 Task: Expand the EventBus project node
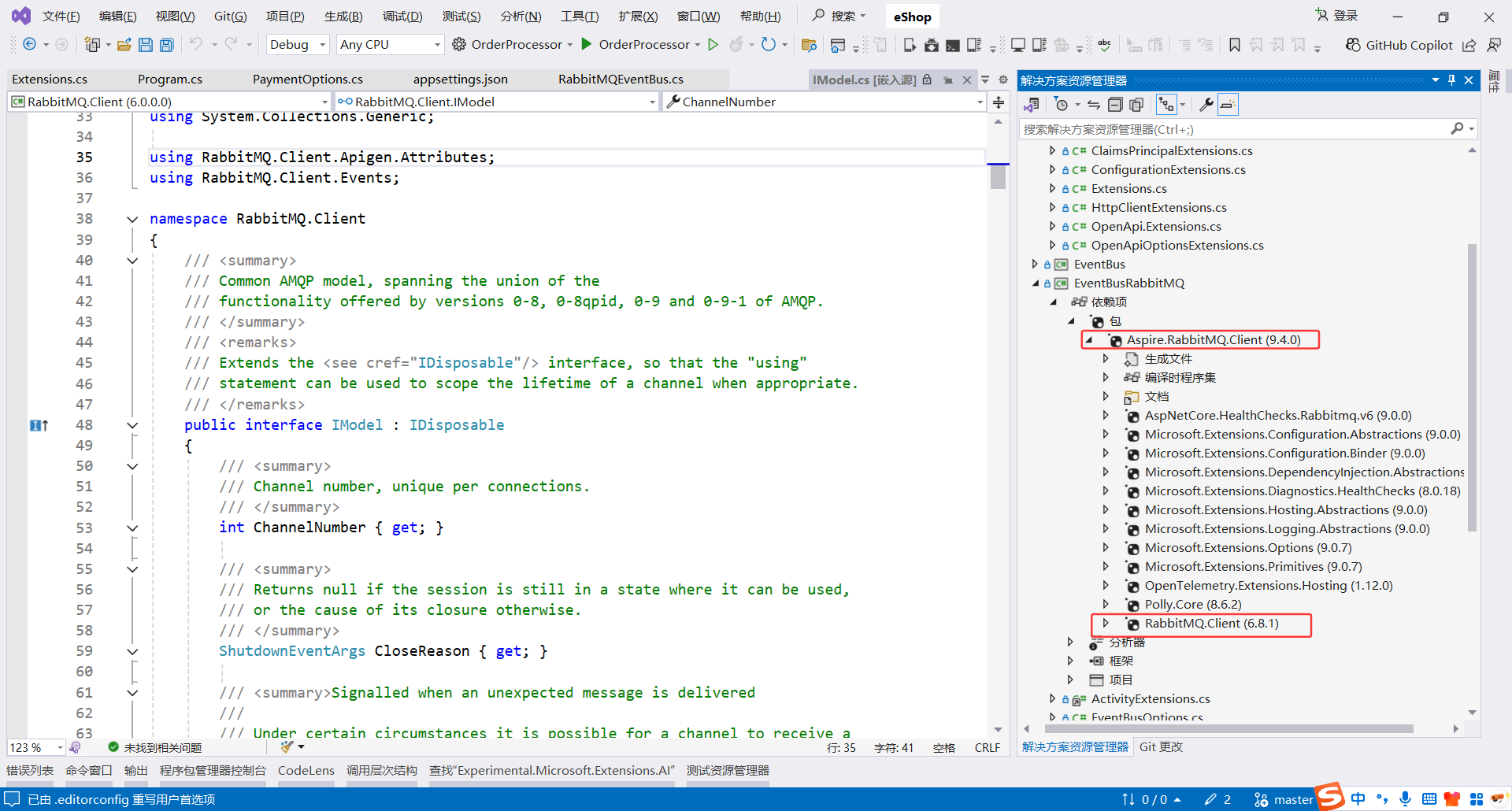pos(1035,265)
